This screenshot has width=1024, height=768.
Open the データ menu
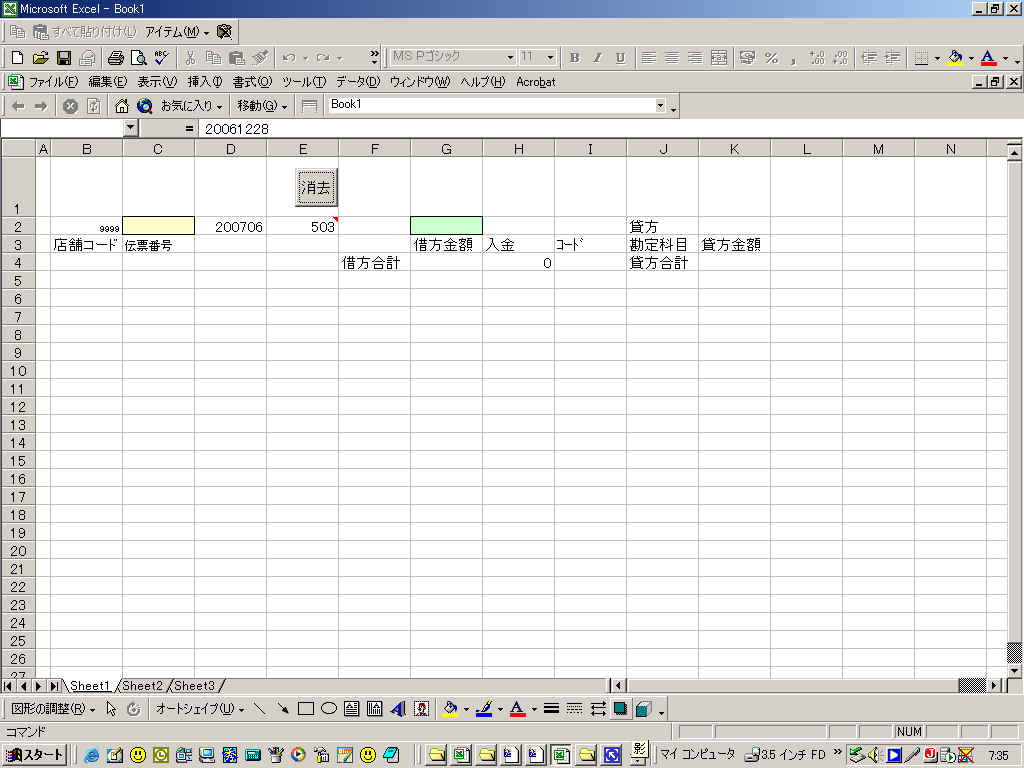click(358, 82)
